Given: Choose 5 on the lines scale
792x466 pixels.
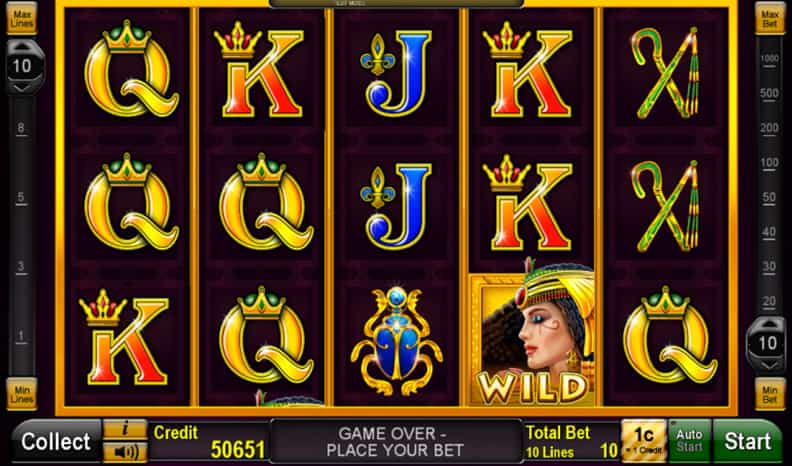Looking at the screenshot, I should click(21, 197).
